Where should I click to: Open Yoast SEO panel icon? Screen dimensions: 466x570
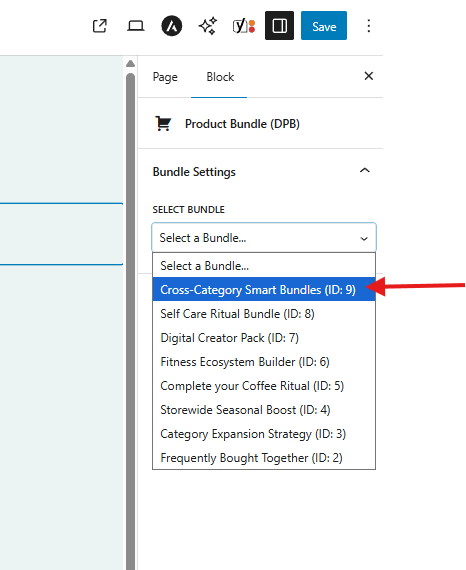pyautogui.click(x=244, y=26)
